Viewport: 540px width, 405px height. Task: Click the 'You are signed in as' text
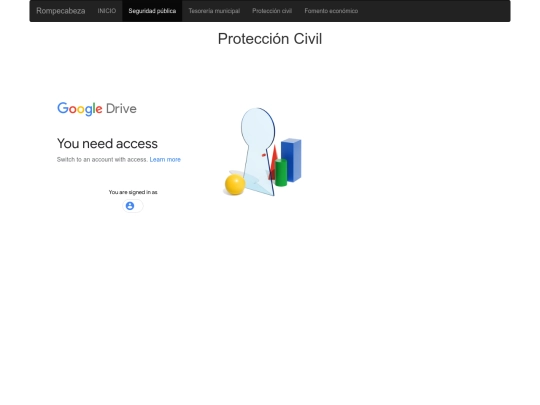click(133, 192)
